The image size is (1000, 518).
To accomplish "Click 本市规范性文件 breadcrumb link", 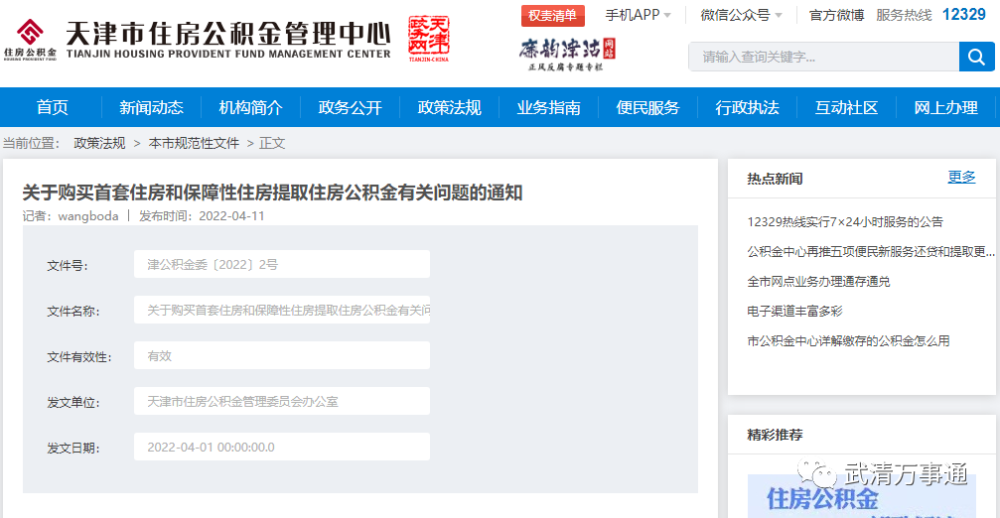I will [194, 143].
